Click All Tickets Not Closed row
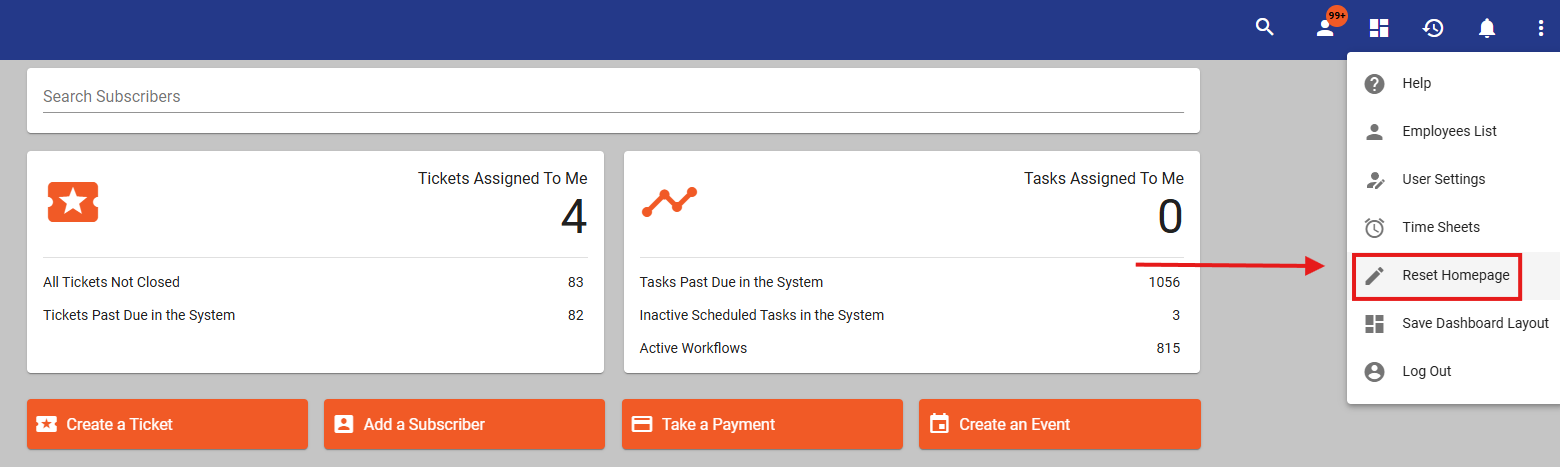Image resolution: width=1560 pixels, height=467 pixels. pos(313,282)
